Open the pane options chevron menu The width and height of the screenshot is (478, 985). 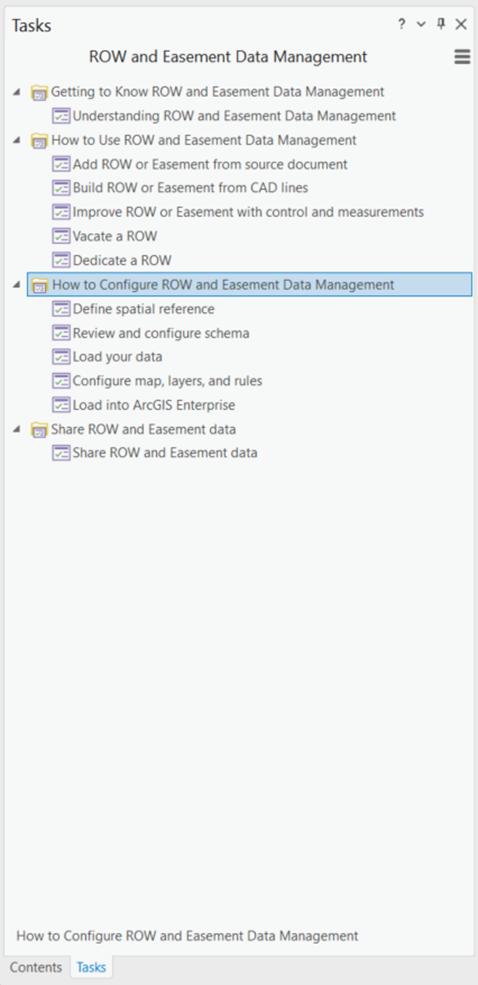pyautogui.click(x=421, y=24)
